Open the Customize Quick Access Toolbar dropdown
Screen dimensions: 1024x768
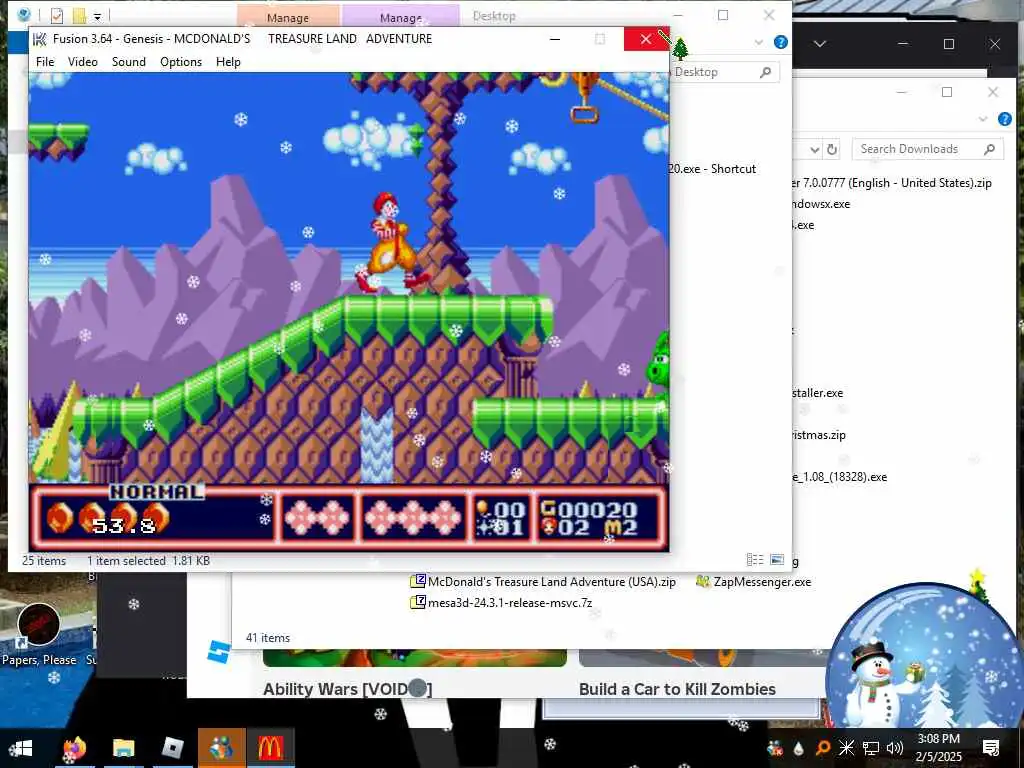(x=97, y=16)
